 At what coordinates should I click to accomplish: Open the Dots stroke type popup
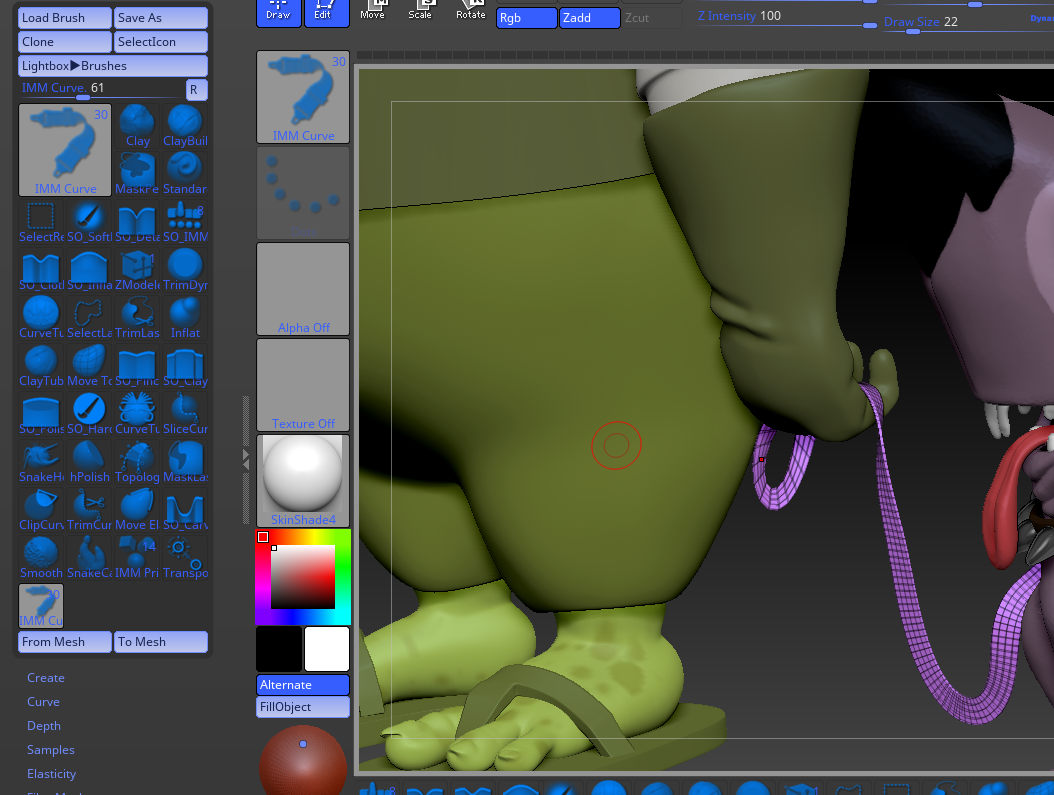303,194
